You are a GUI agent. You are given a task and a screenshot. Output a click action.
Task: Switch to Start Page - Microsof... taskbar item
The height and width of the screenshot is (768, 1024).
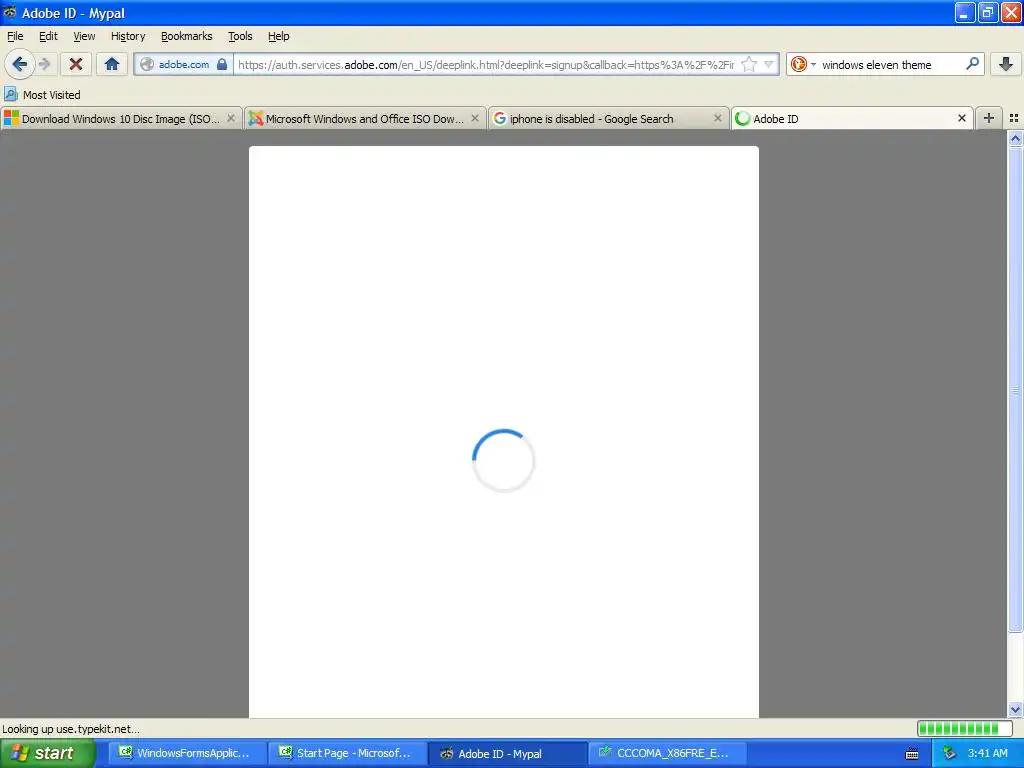click(349, 753)
